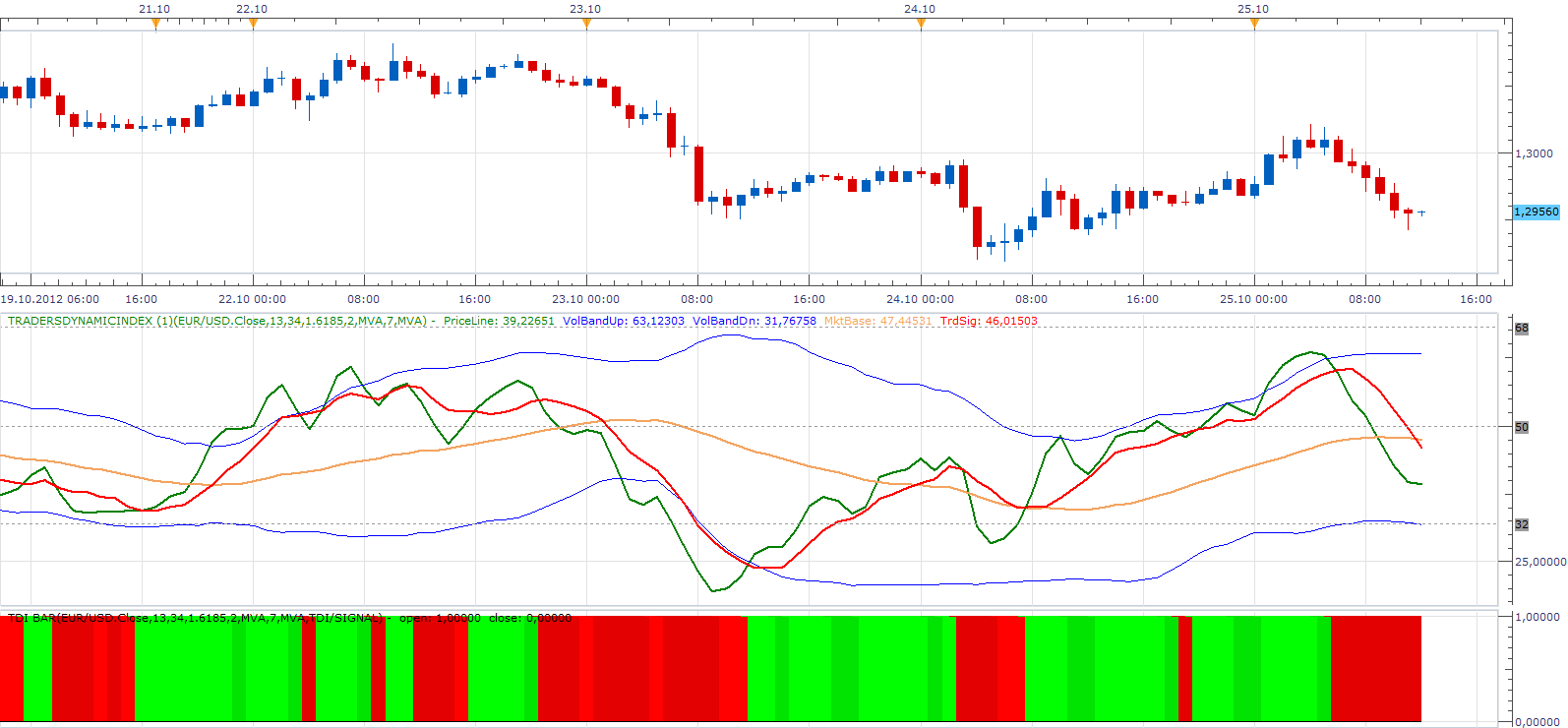Select the 1,00000 TDI bar scale label
This screenshot has width=1568, height=728.
tap(1538, 617)
